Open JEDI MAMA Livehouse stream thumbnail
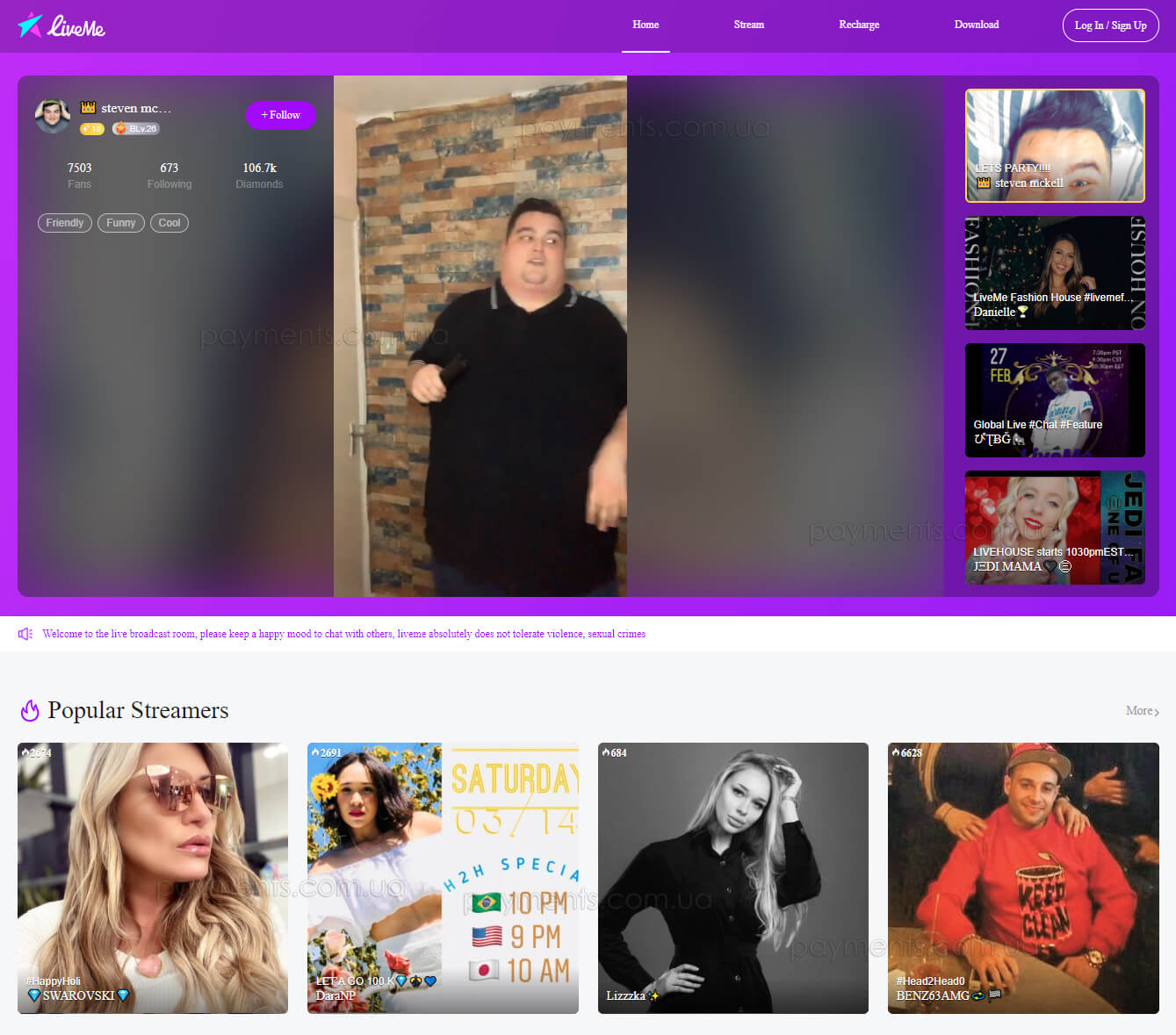The height and width of the screenshot is (1035, 1176). (x=1055, y=528)
